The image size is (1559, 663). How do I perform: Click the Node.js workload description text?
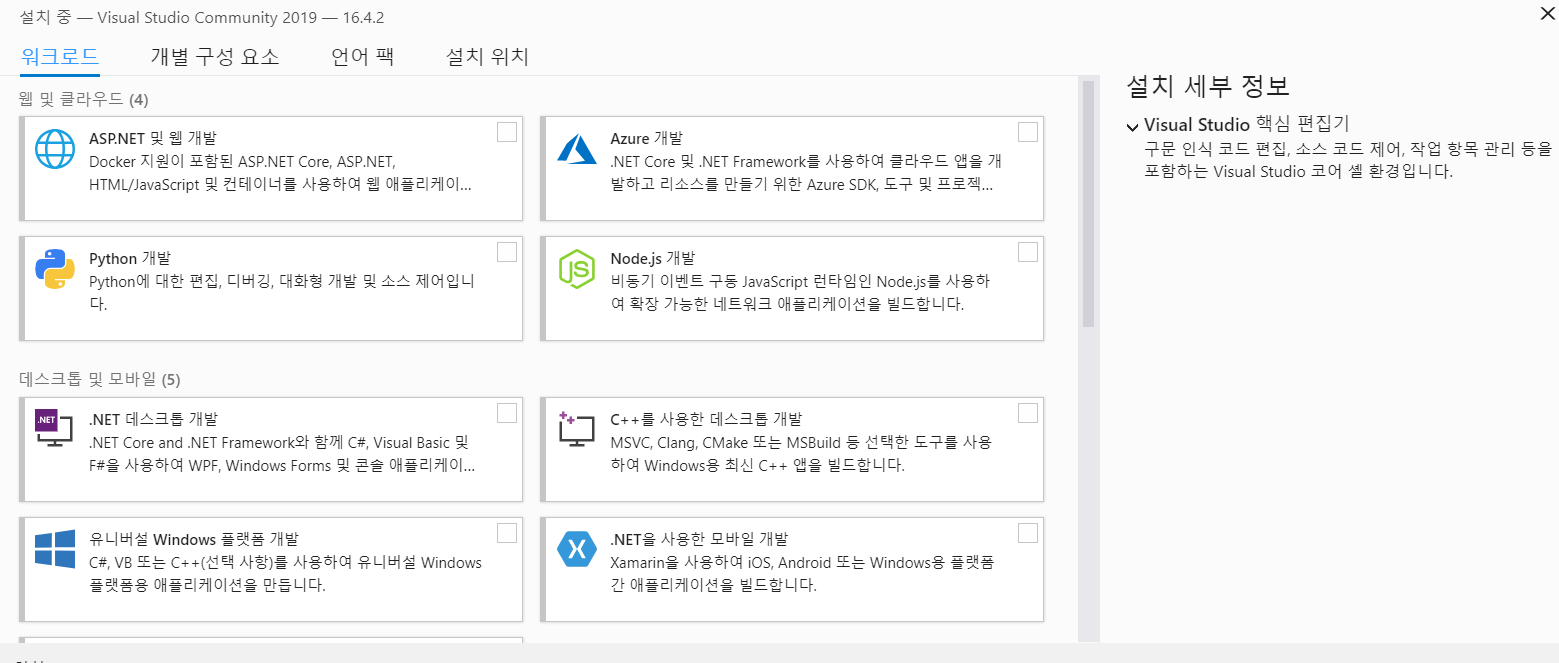pyautogui.click(x=800, y=293)
